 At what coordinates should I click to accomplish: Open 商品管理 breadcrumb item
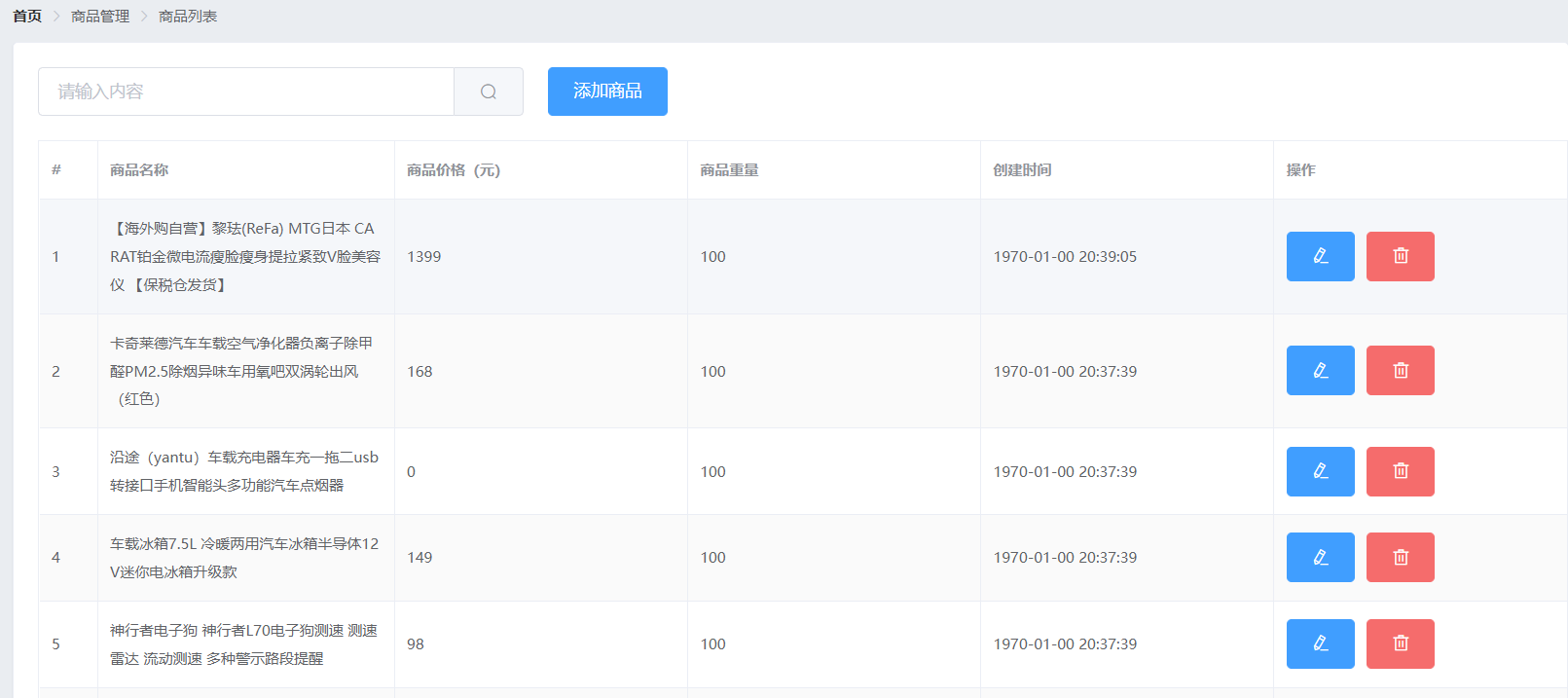click(x=100, y=17)
